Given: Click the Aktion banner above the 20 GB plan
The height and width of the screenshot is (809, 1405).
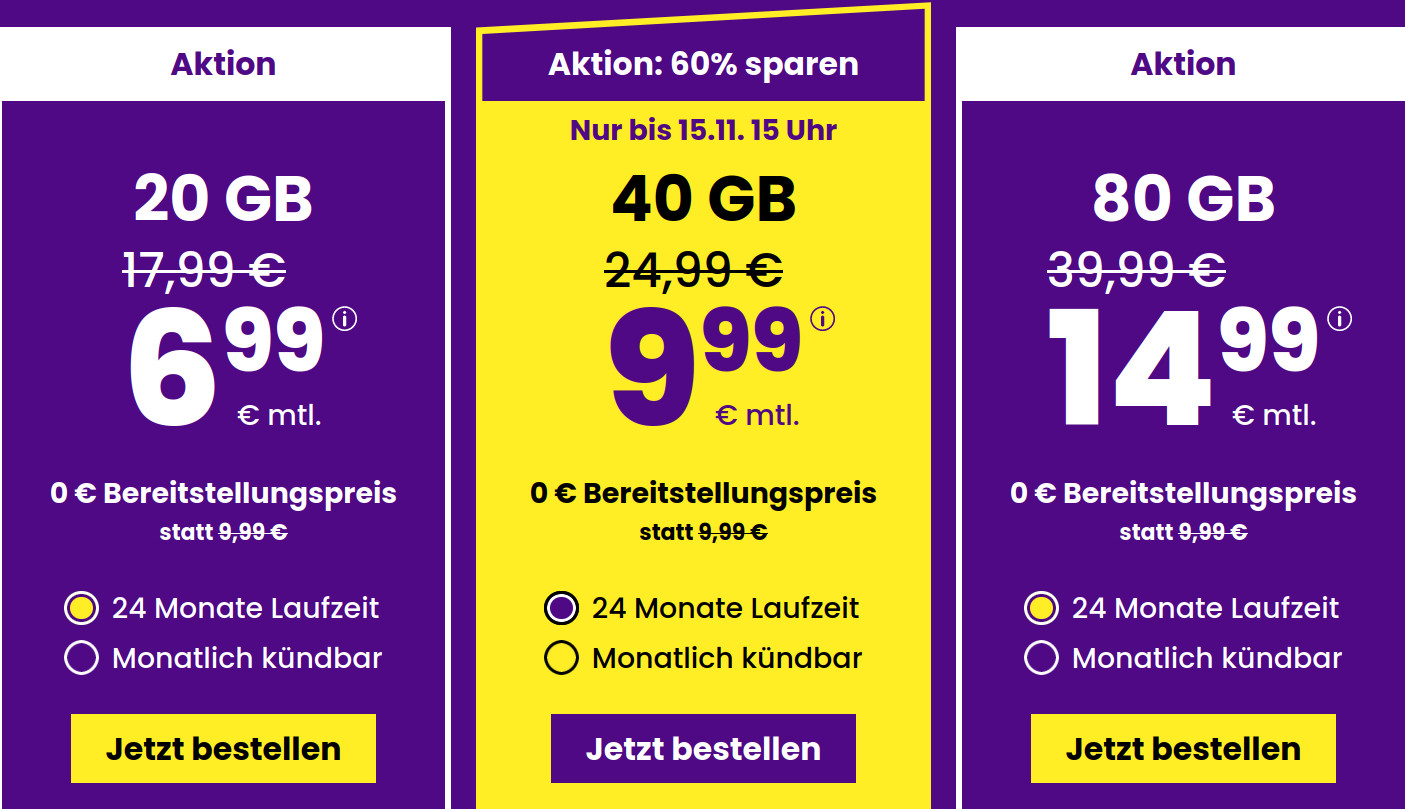Looking at the screenshot, I should (222, 64).
